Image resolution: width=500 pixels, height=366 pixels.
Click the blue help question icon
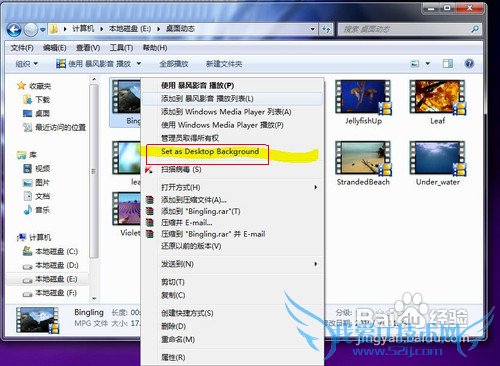[x=469, y=63]
